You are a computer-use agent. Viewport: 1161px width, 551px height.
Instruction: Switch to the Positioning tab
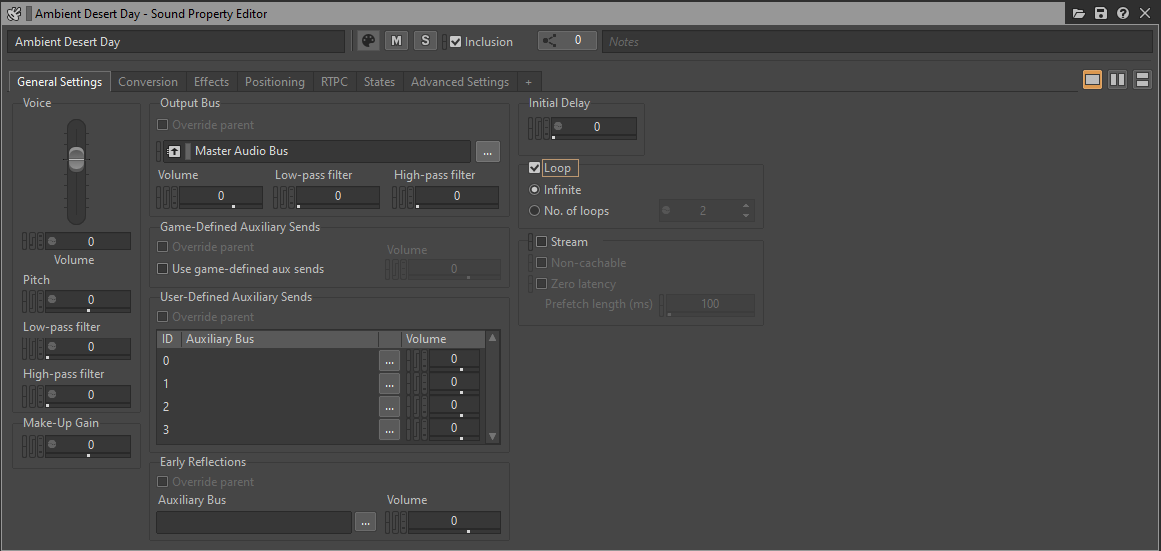pyautogui.click(x=275, y=81)
